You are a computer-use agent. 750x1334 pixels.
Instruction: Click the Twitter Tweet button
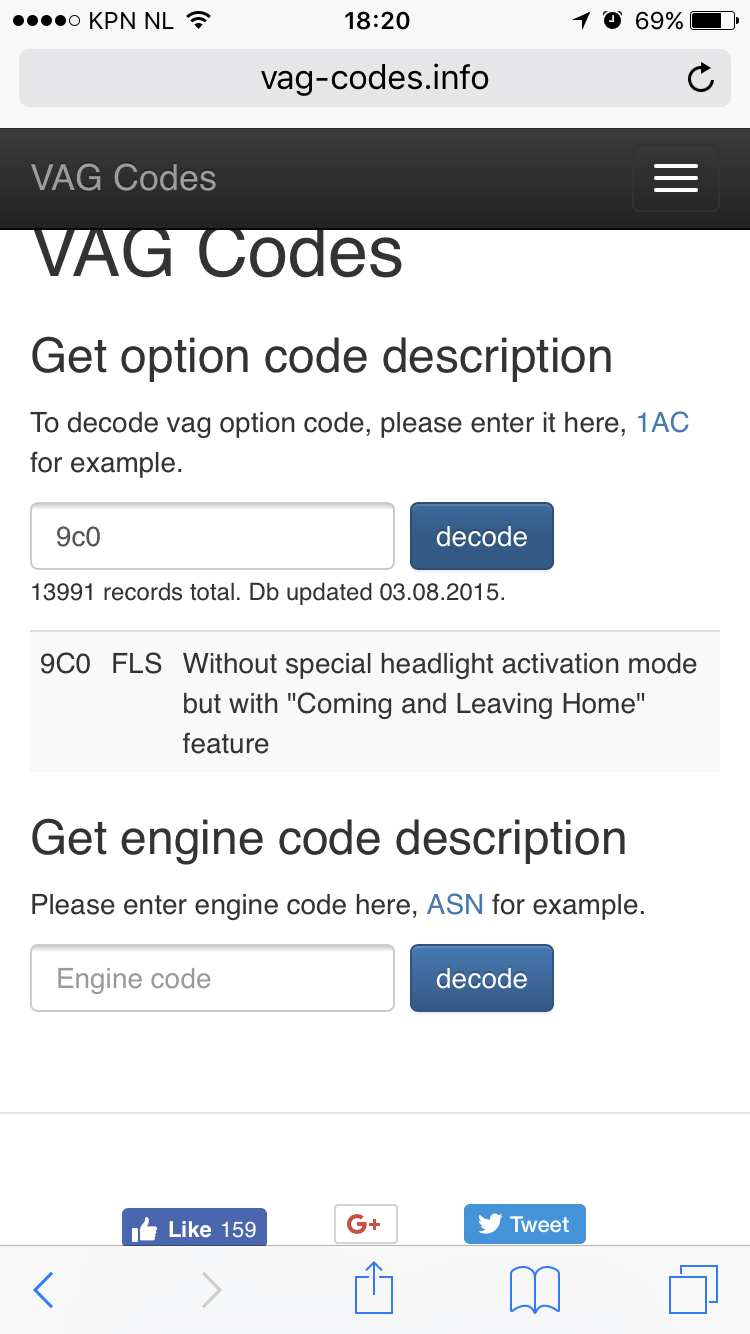525,1224
